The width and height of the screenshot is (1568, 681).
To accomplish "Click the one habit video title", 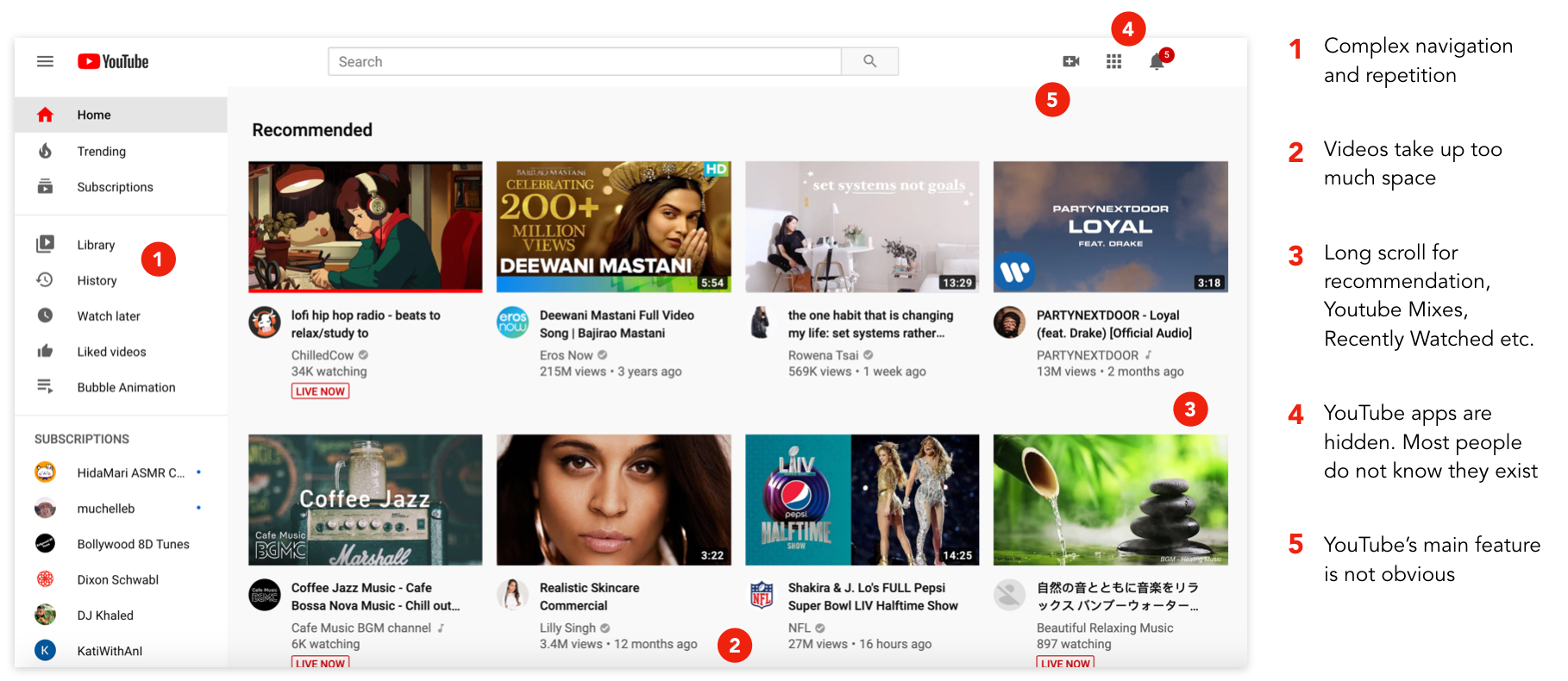I will click(x=870, y=324).
